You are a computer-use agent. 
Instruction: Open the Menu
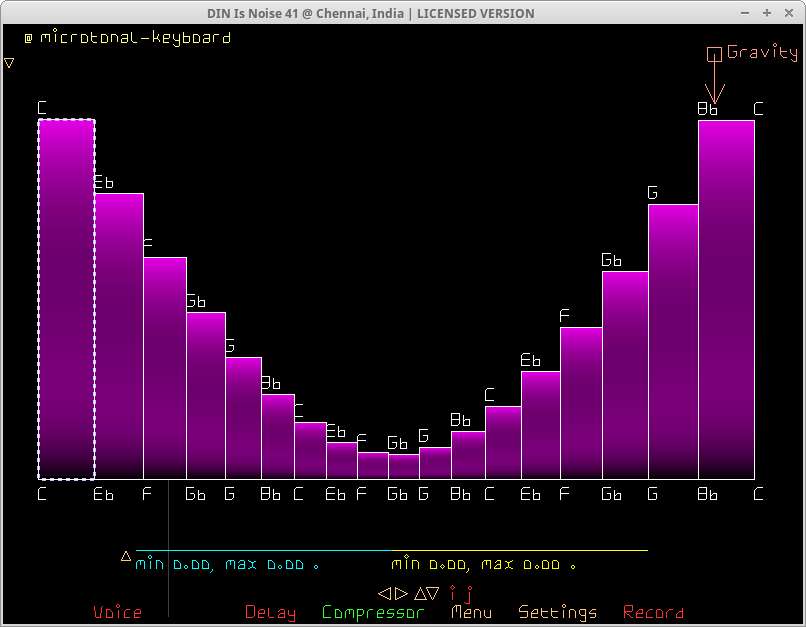click(471, 612)
